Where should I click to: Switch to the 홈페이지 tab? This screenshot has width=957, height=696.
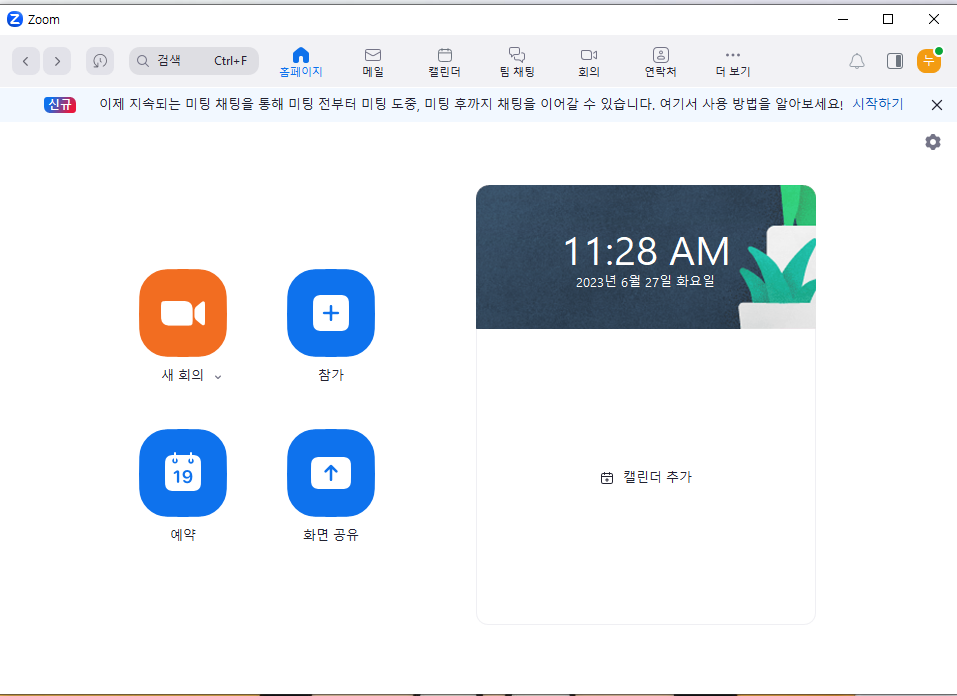[x=300, y=61]
